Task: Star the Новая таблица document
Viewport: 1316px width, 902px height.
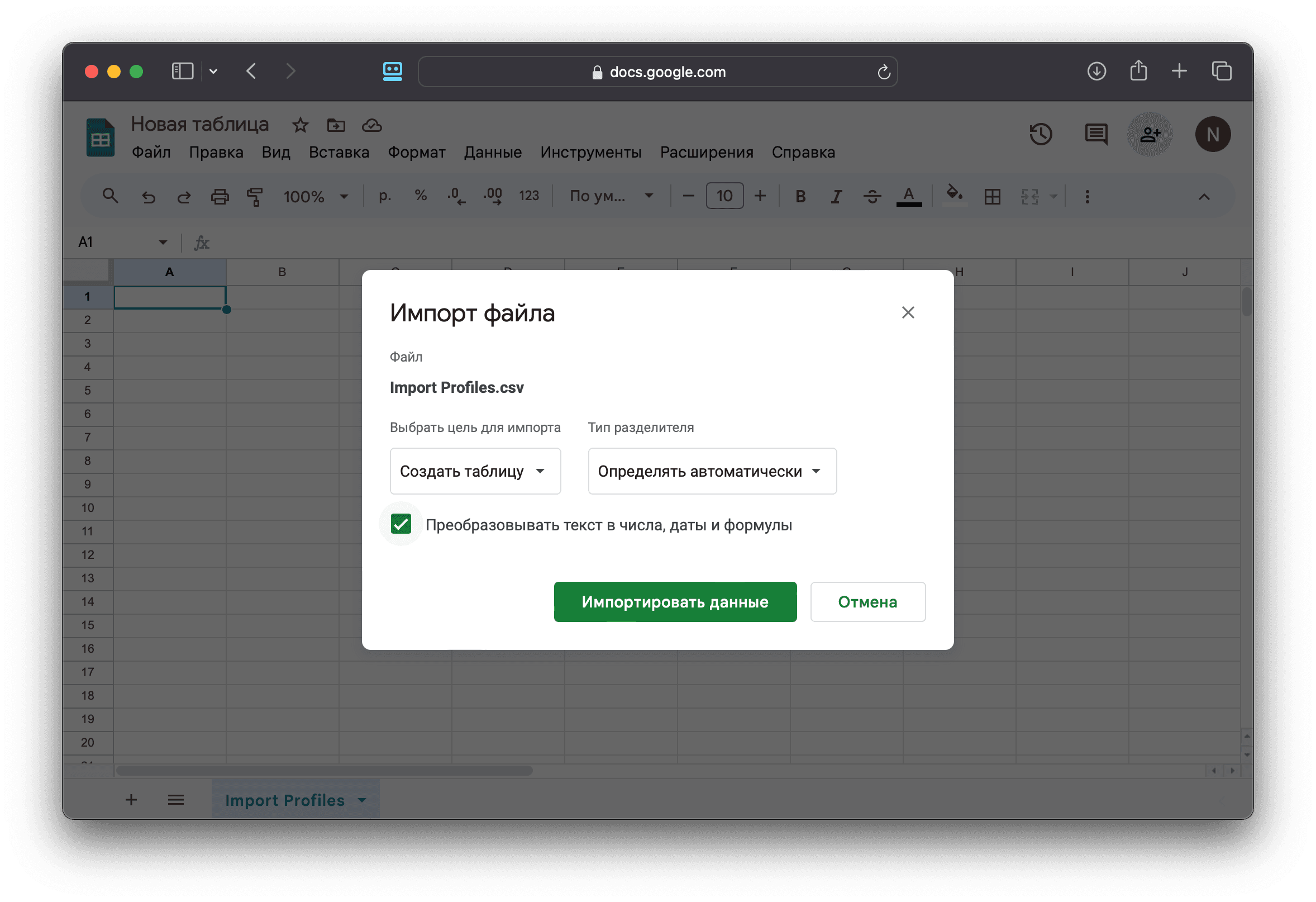Action: click(x=300, y=125)
